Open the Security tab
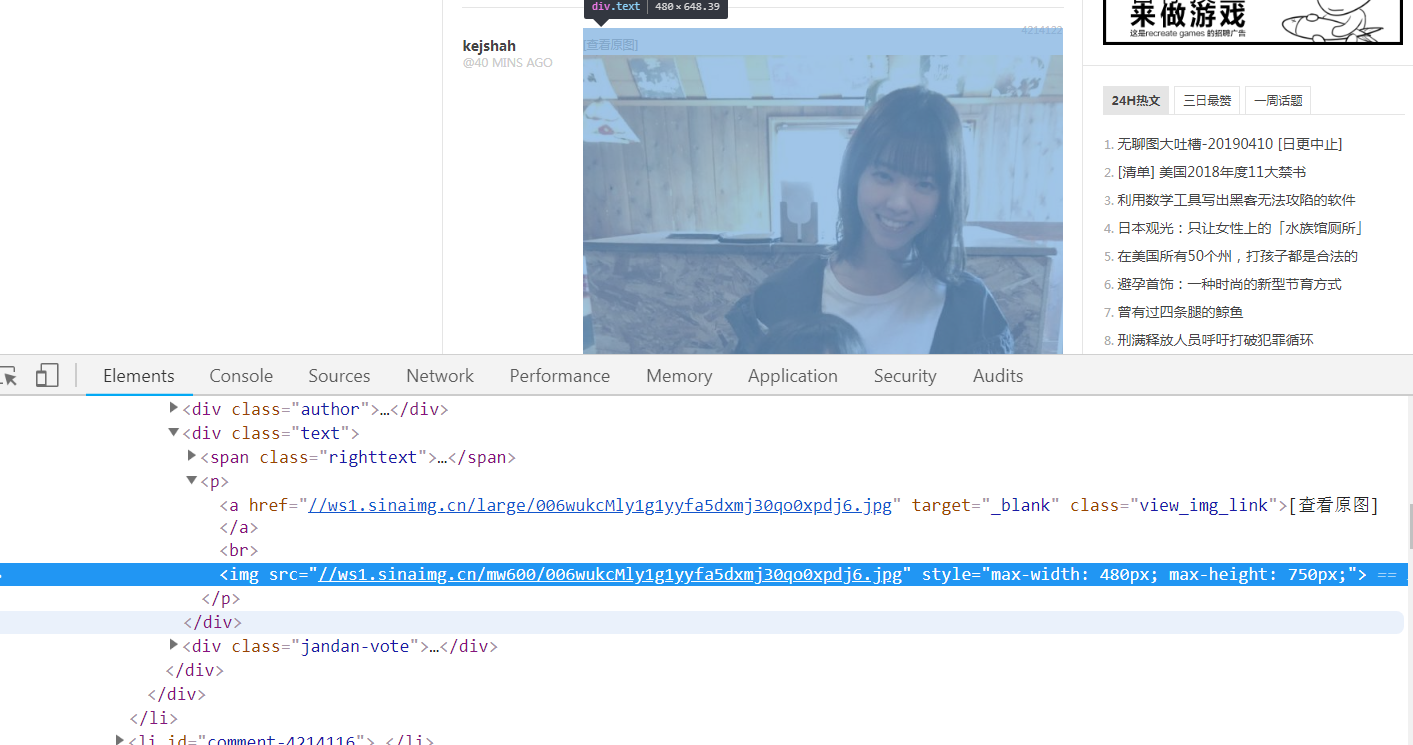This screenshot has height=745, width=1413. (904, 376)
